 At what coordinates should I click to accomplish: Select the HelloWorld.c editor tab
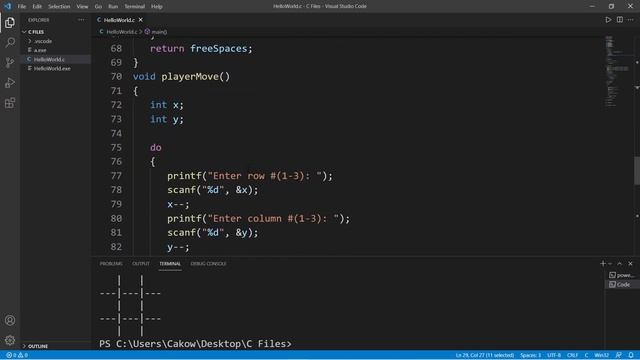pyautogui.click(x=119, y=20)
